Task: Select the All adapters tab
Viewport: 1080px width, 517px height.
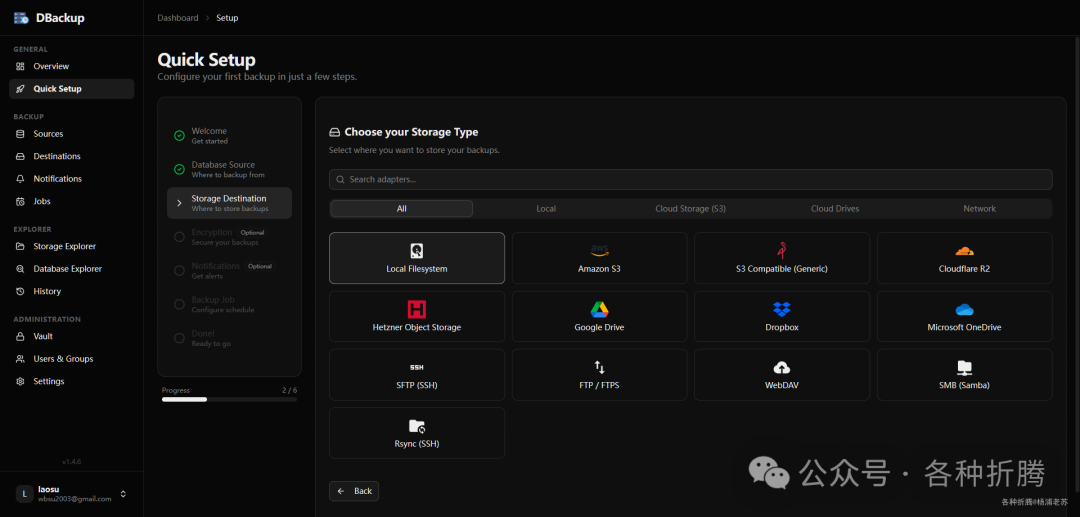Action: click(x=402, y=209)
